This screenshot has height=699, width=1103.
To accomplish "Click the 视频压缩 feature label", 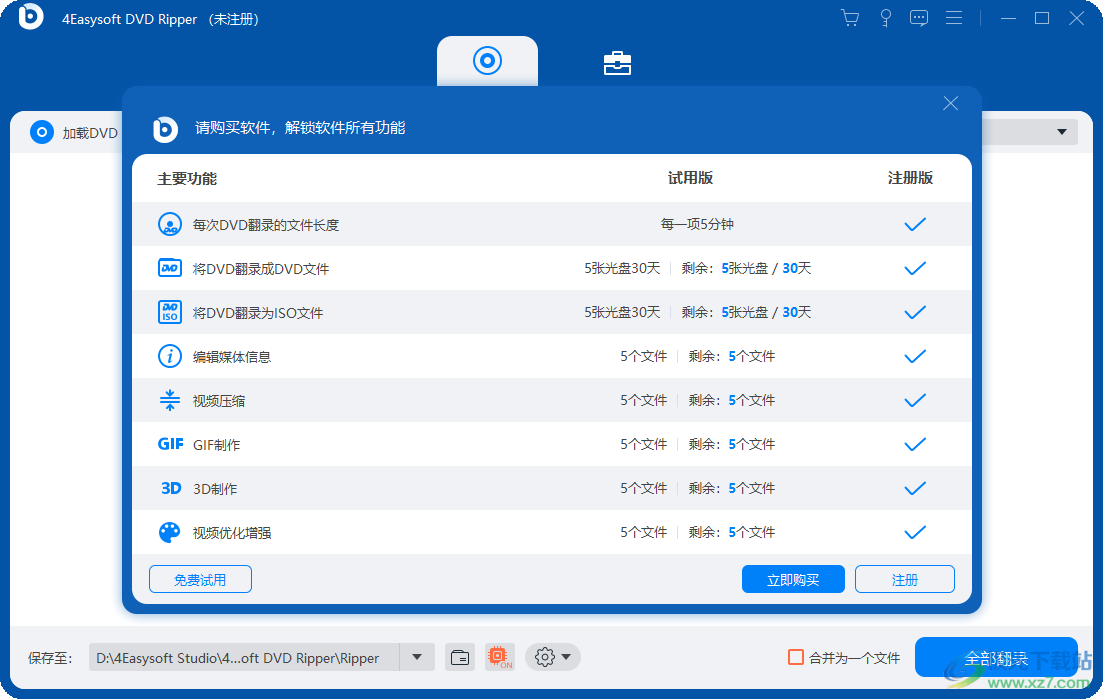I will point(219,401).
